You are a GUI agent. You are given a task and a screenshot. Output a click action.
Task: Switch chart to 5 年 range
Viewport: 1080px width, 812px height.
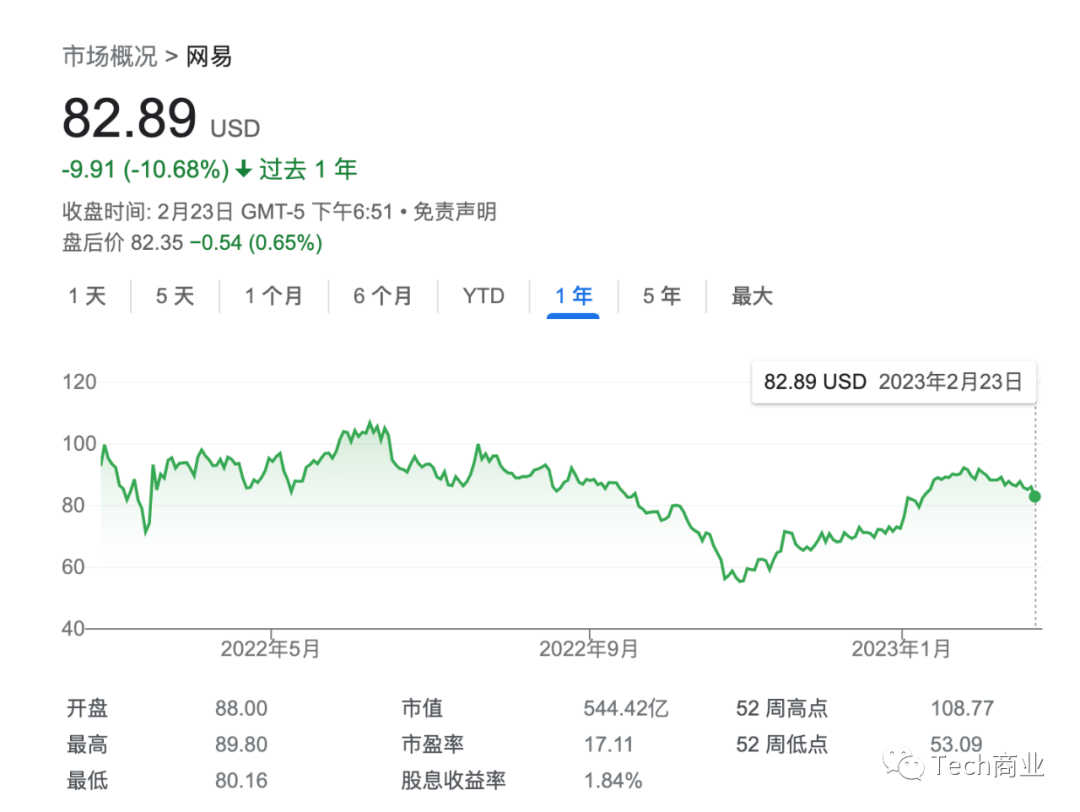[662, 296]
